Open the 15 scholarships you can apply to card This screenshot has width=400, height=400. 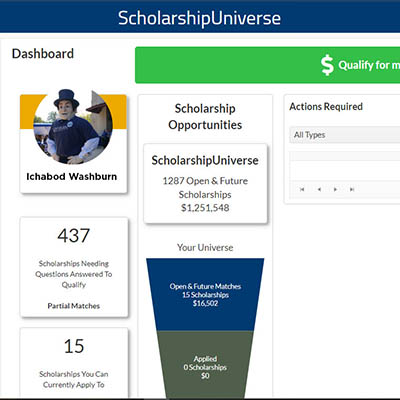click(74, 362)
